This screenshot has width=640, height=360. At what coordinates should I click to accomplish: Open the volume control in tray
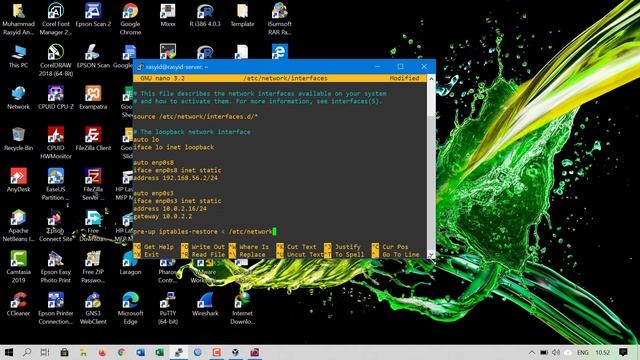(x=556, y=352)
